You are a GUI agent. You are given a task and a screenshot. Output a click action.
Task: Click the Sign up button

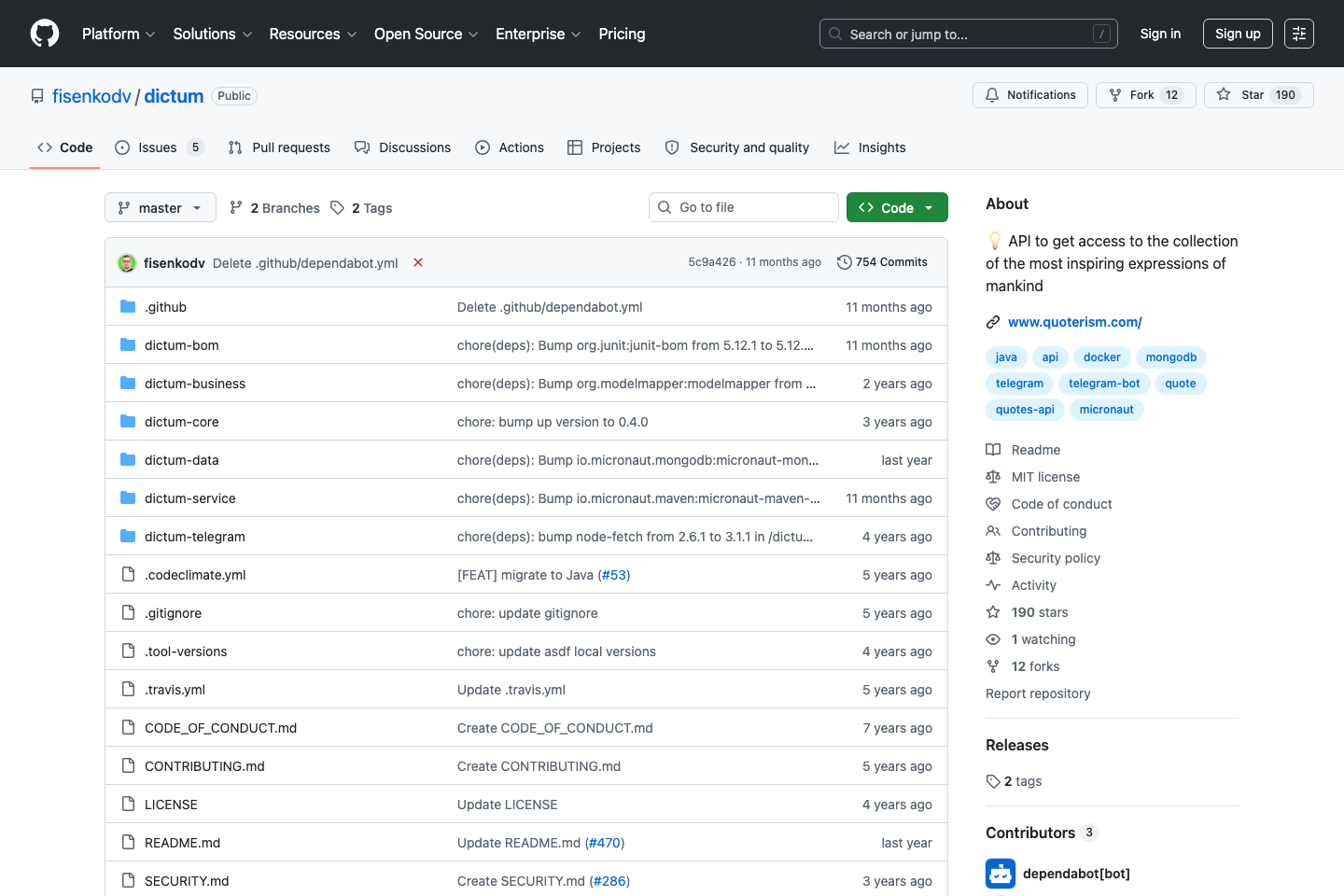[x=1238, y=34]
